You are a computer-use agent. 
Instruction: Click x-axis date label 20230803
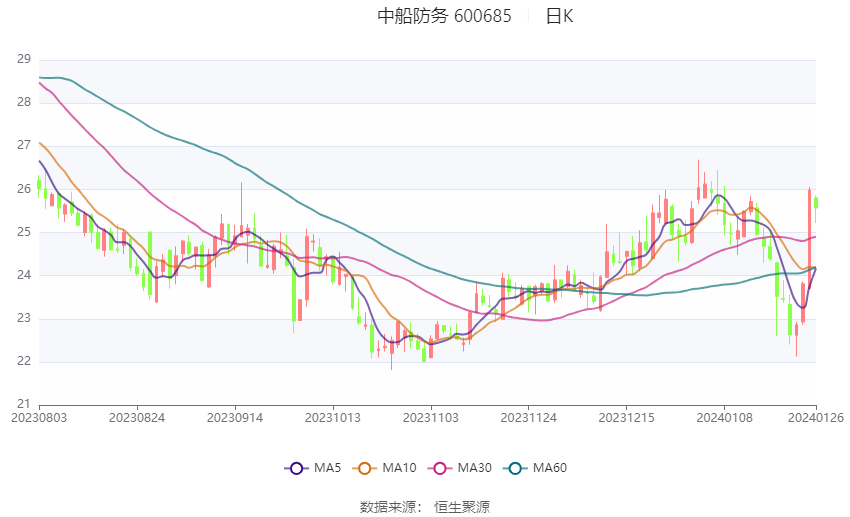click(x=39, y=418)
